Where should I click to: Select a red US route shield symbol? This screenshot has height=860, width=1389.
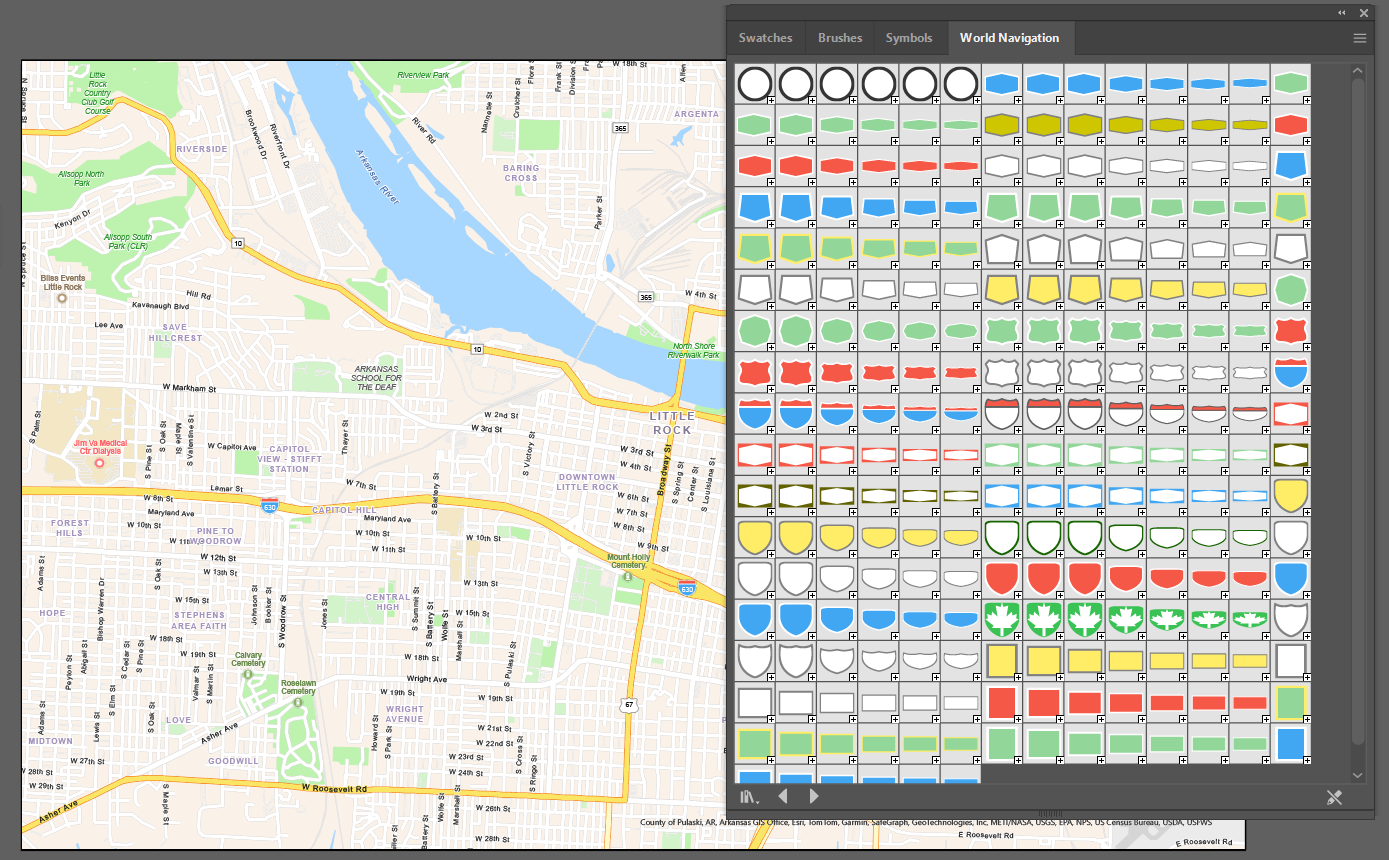pos(755,371)
